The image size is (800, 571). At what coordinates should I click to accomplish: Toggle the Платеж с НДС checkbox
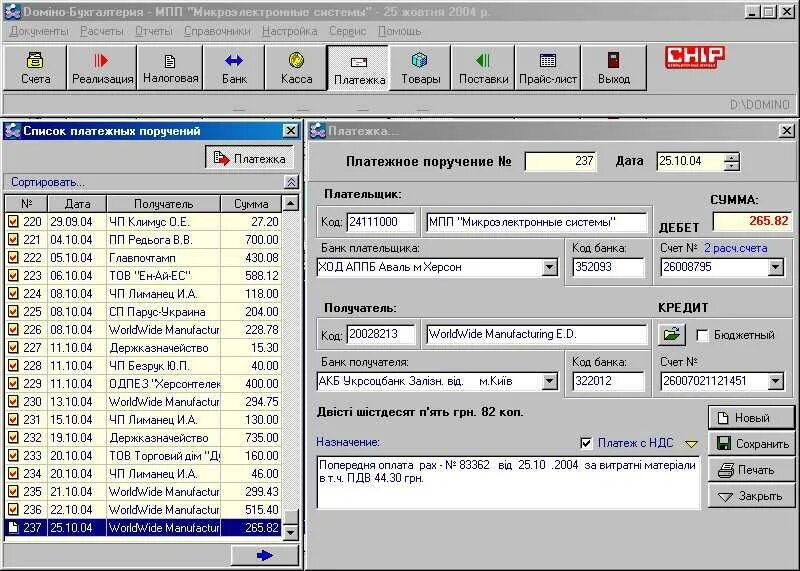(586, 443)
